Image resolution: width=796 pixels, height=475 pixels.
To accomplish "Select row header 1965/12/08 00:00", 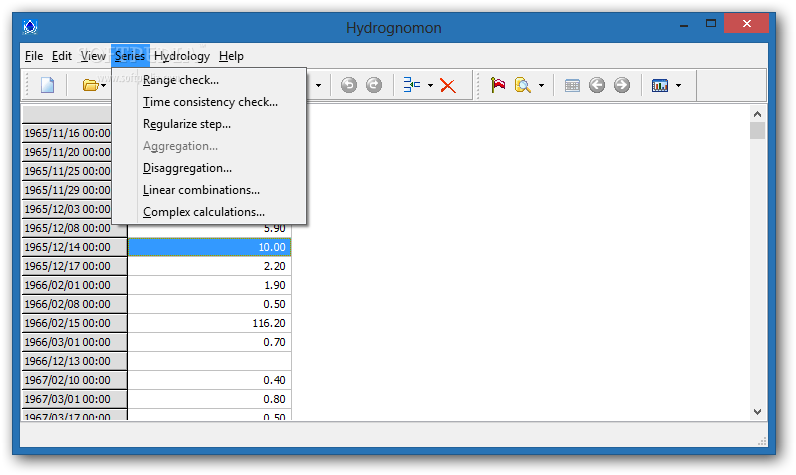I will click(74, 228).
